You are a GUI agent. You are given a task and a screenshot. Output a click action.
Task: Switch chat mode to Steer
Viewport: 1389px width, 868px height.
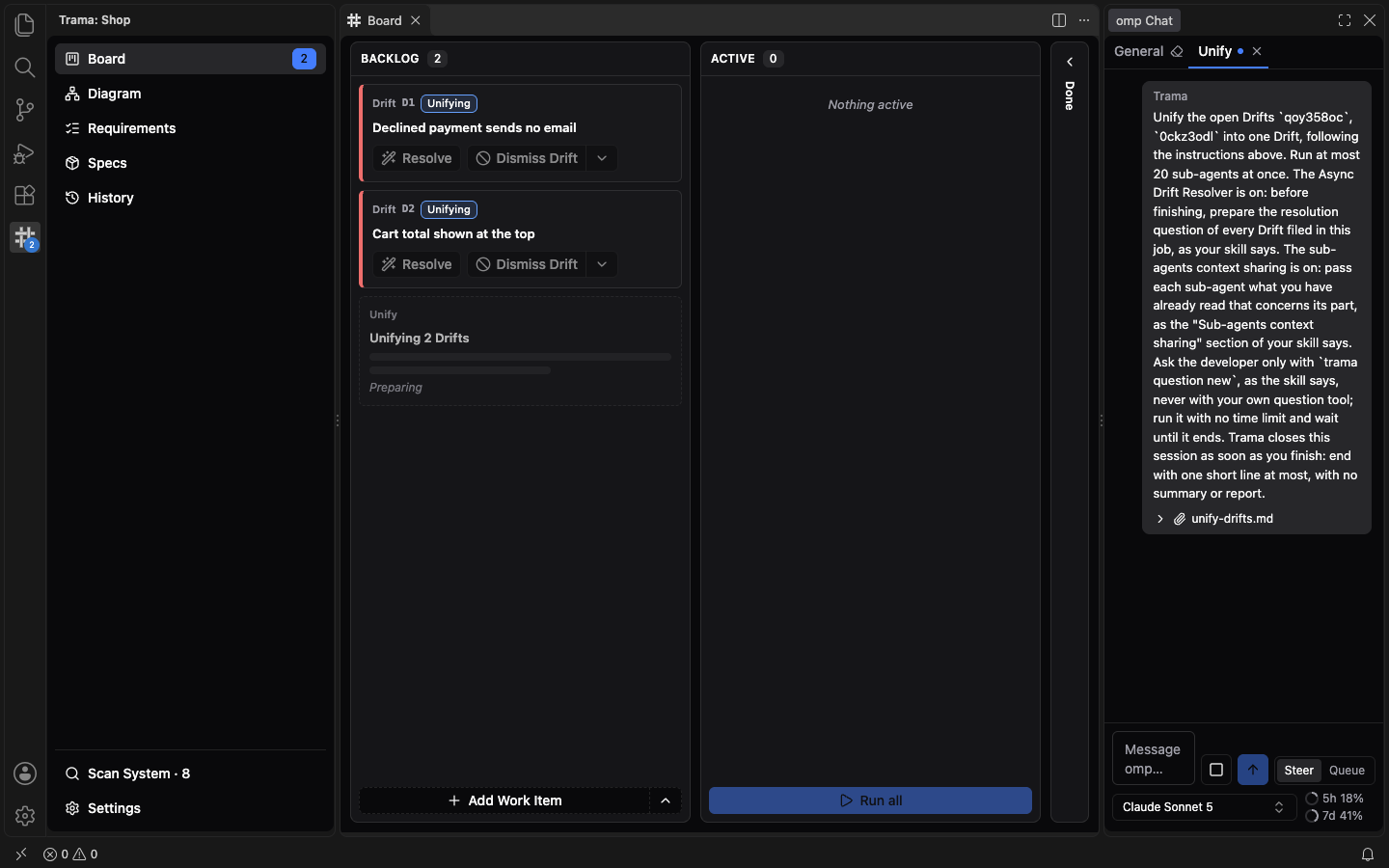1298,770
